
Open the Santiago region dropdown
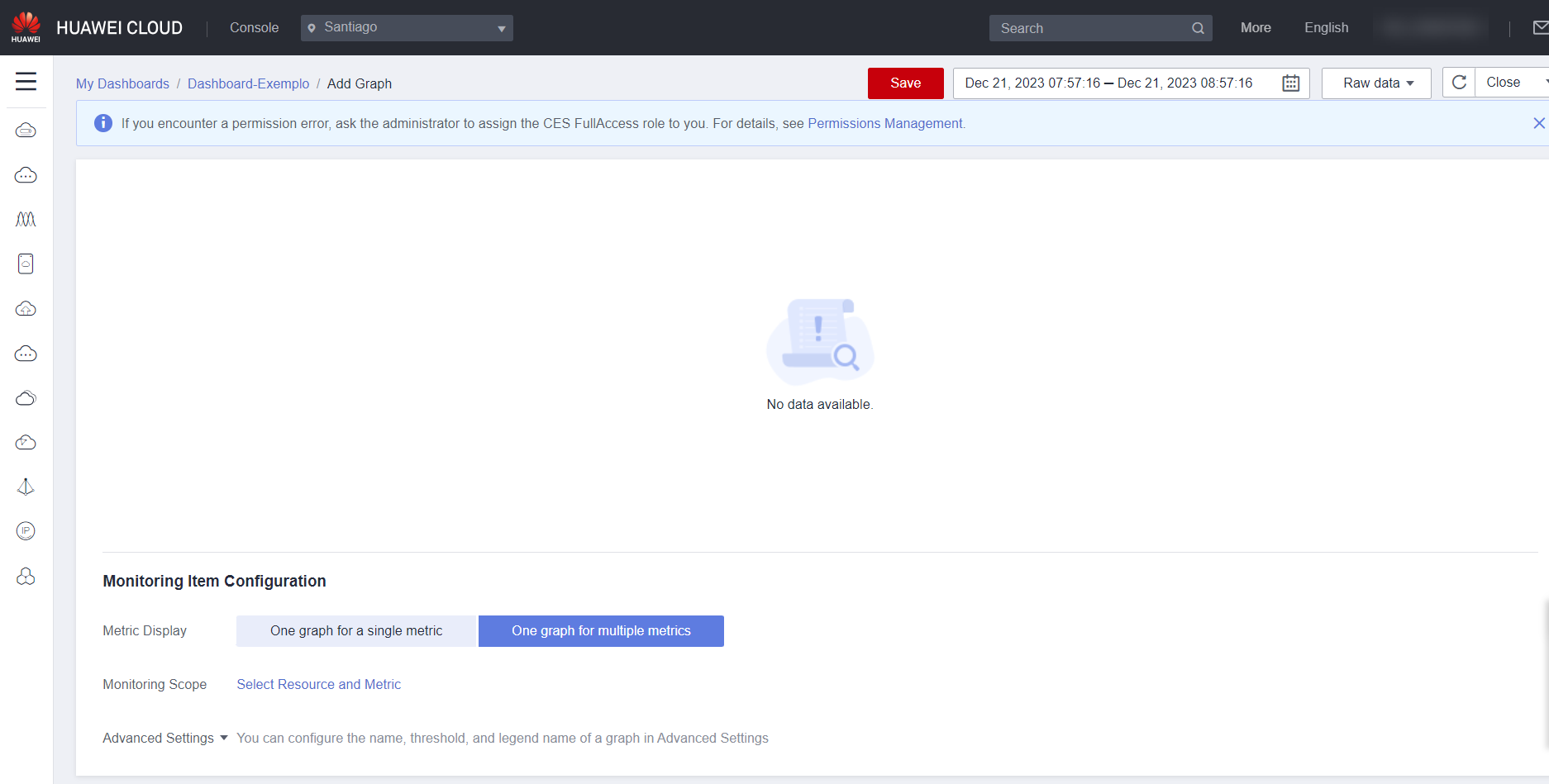(x=407, y=28)
